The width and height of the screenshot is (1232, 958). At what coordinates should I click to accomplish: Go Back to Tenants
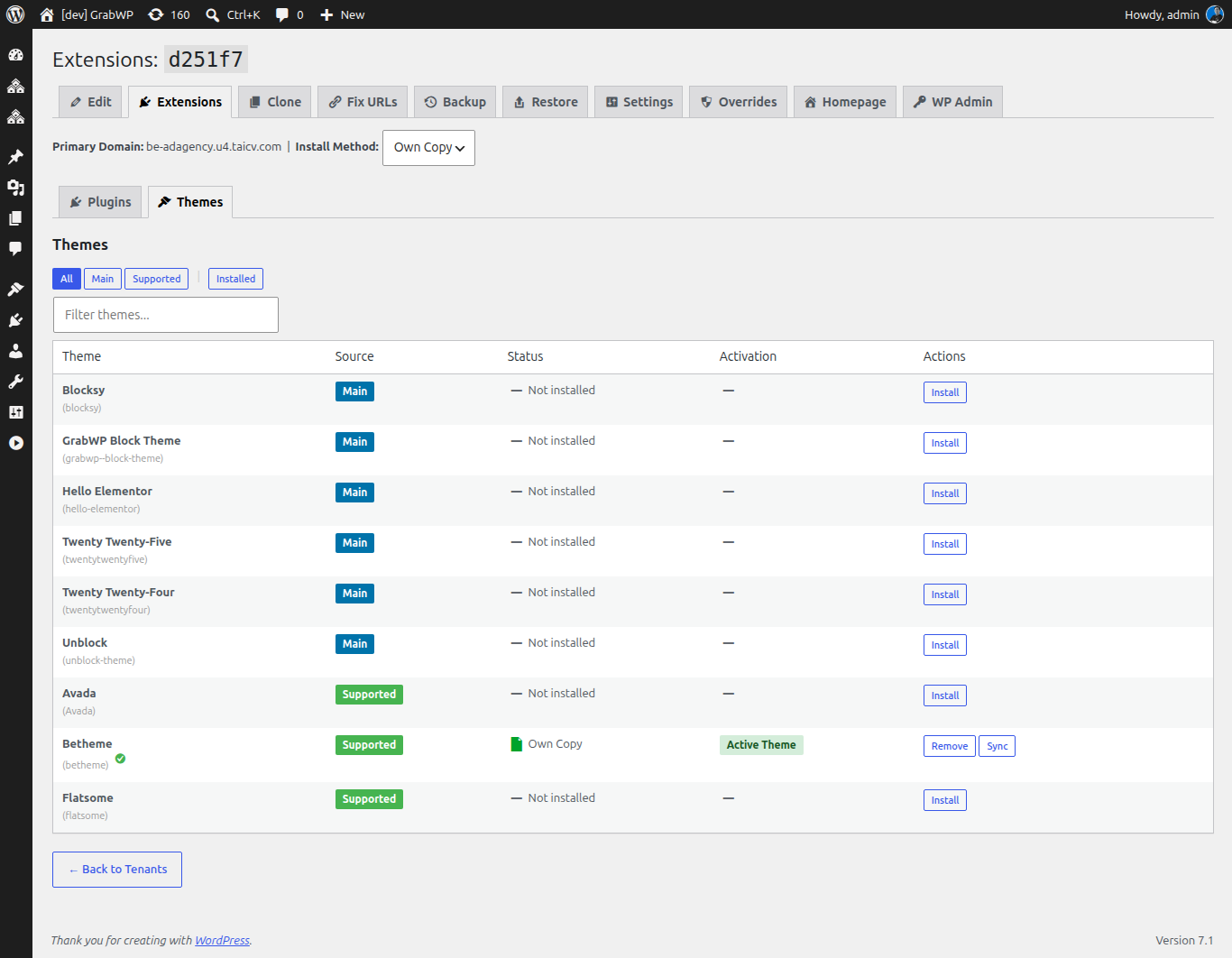117,870
